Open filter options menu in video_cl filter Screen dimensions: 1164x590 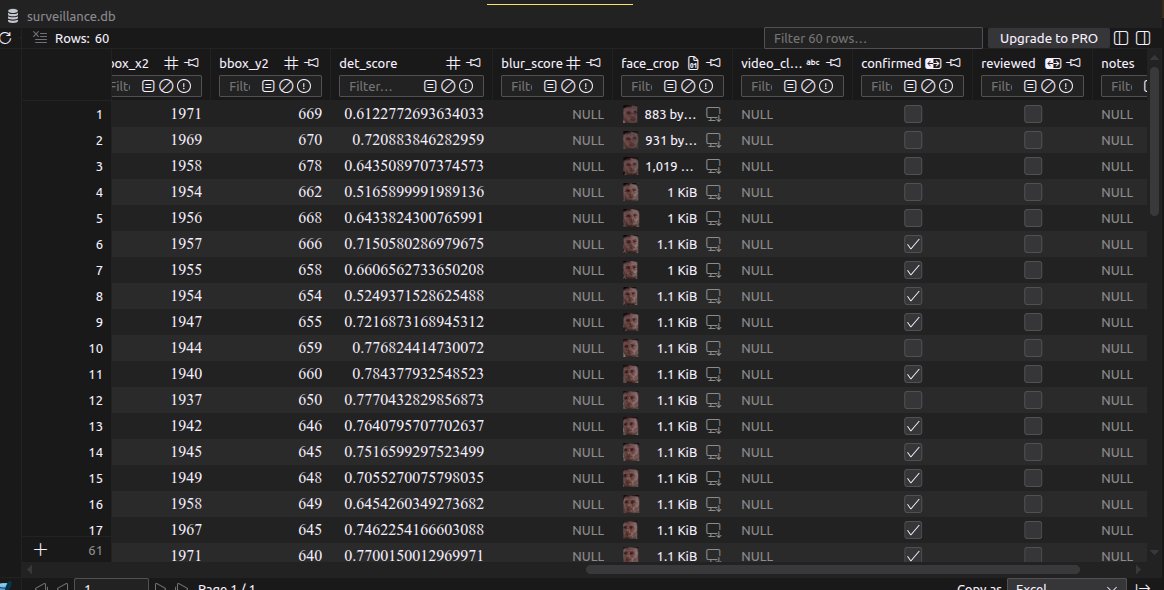coord(790,86)
